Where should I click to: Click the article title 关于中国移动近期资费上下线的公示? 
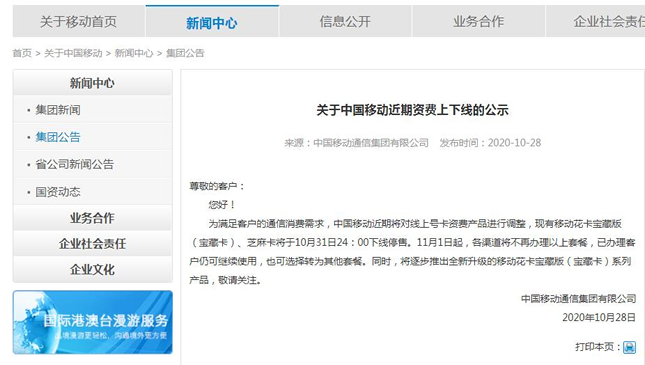click(x=412, y=110)
